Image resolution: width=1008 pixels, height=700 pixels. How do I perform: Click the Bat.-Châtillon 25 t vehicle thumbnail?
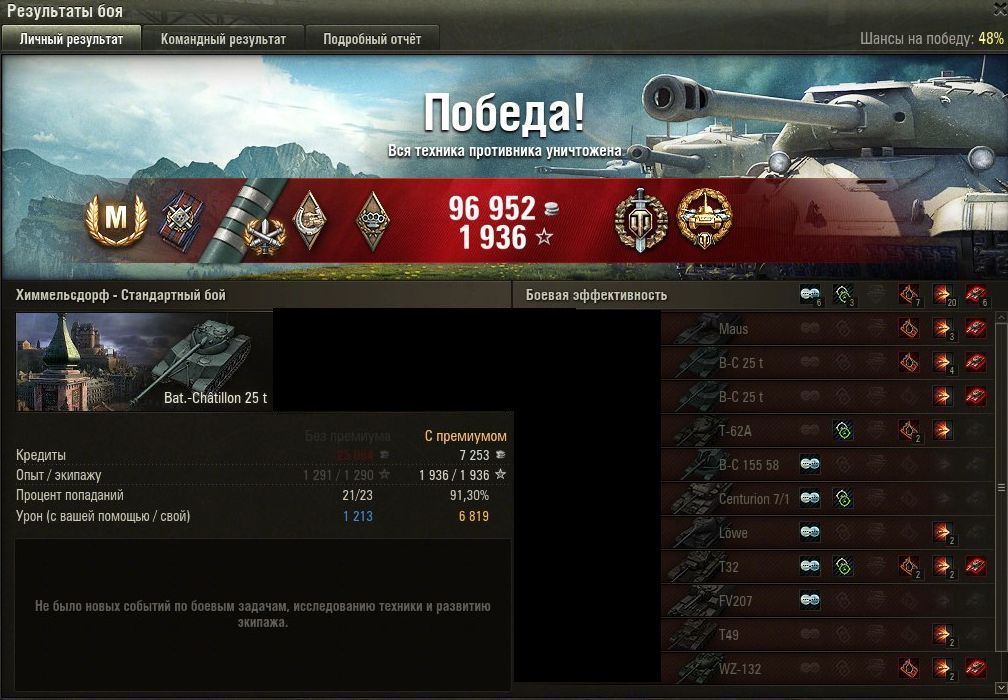pyautogui.click(x=144, y=361)
